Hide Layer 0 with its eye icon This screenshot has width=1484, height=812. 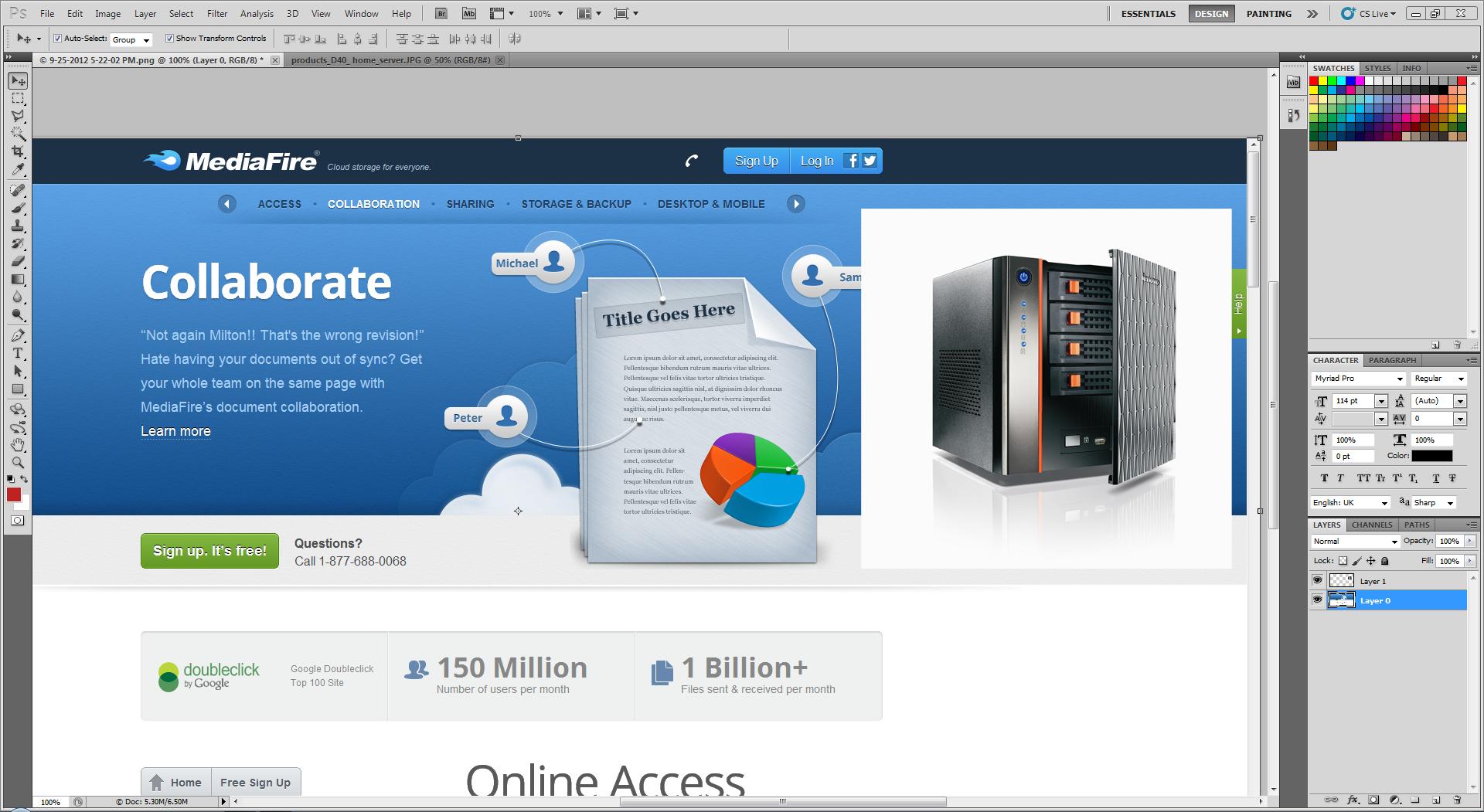click(1318, 600)
